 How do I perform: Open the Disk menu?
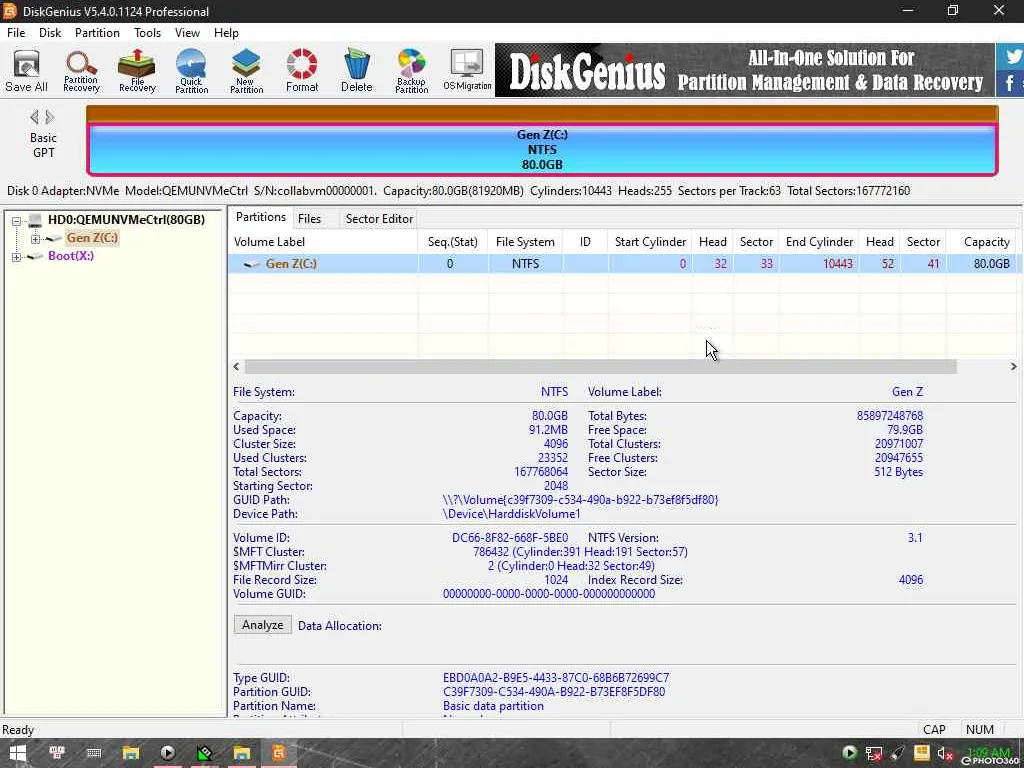pos(50,33)
